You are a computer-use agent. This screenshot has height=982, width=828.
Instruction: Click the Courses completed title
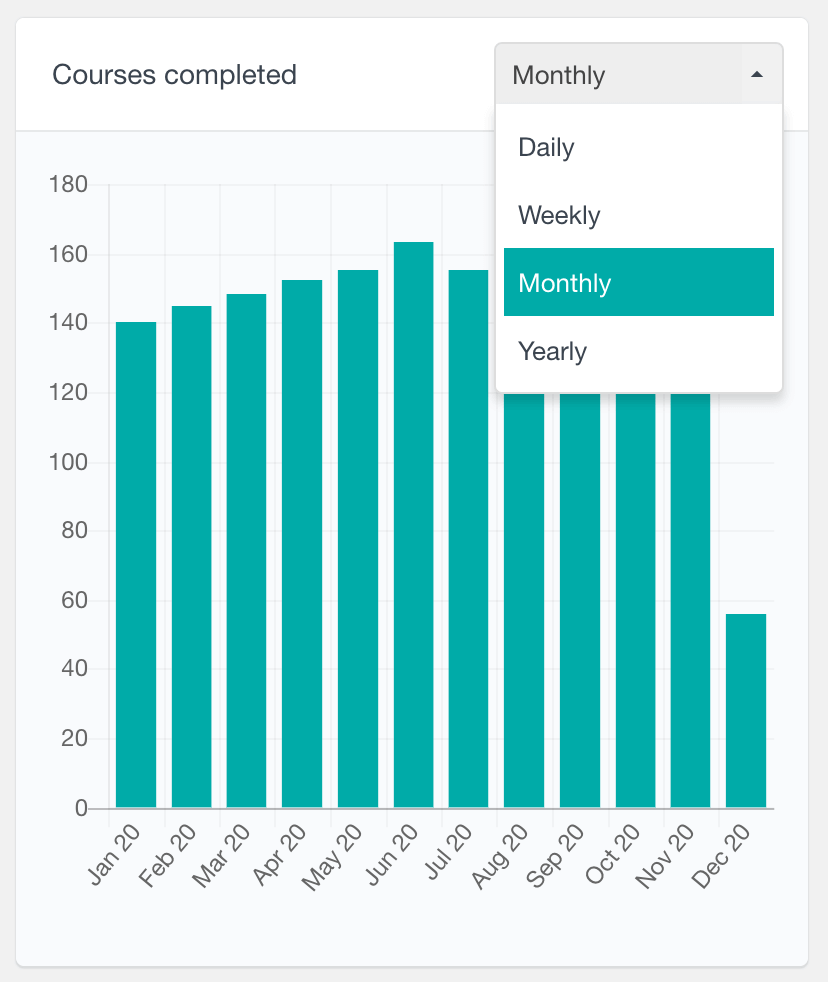(174, 75)
